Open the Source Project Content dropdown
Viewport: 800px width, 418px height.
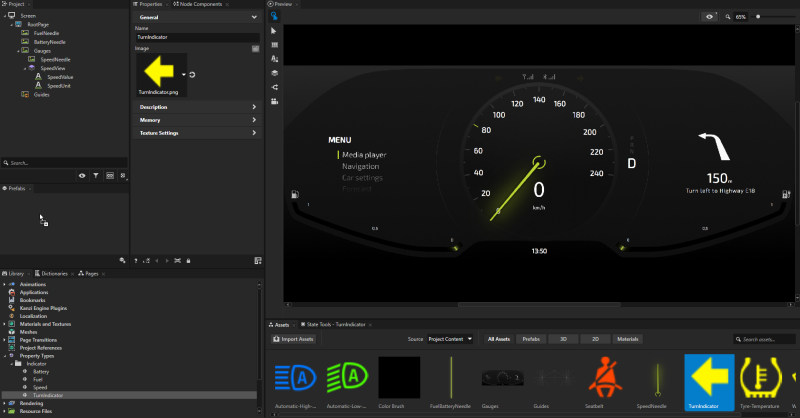click(x=450, y=339)
